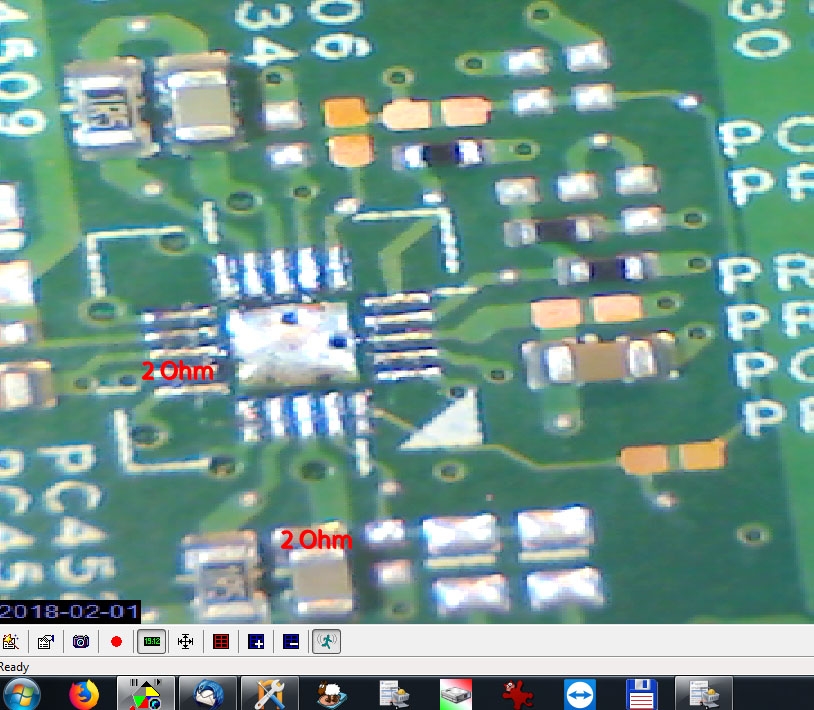The width and height of the screenshot is (814, 710).
Task: Take a snapshot with the camera icon
Action: [81, 642]
